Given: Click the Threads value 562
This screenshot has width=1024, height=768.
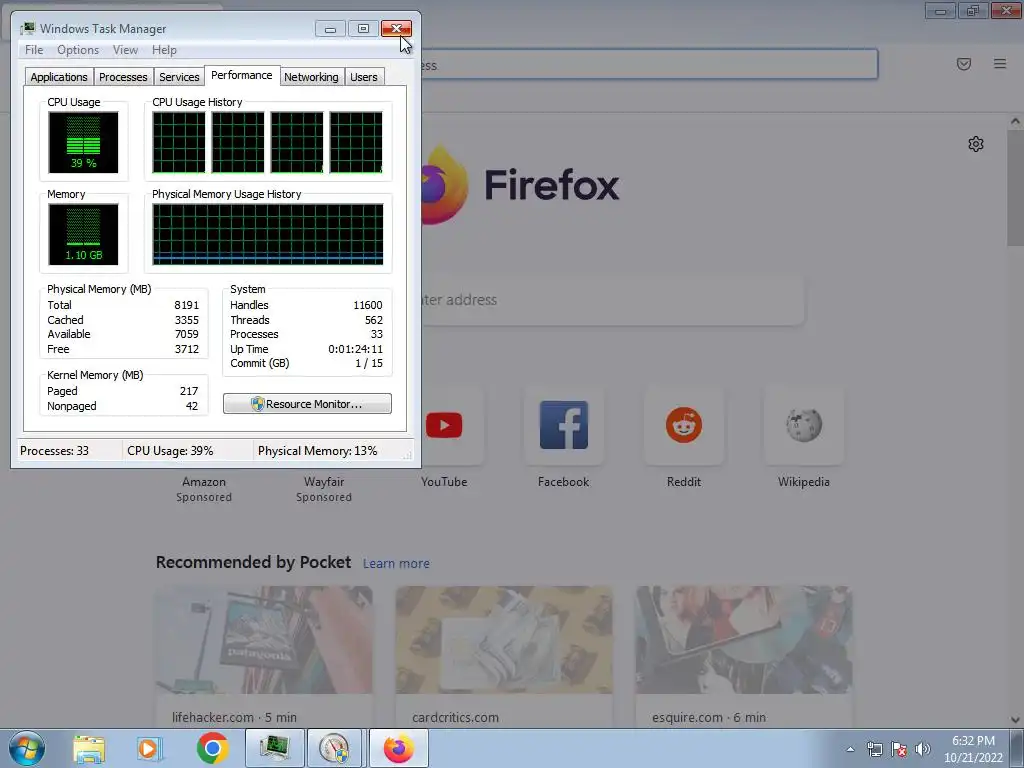Looking at the screenshot, I should (374, 320).
